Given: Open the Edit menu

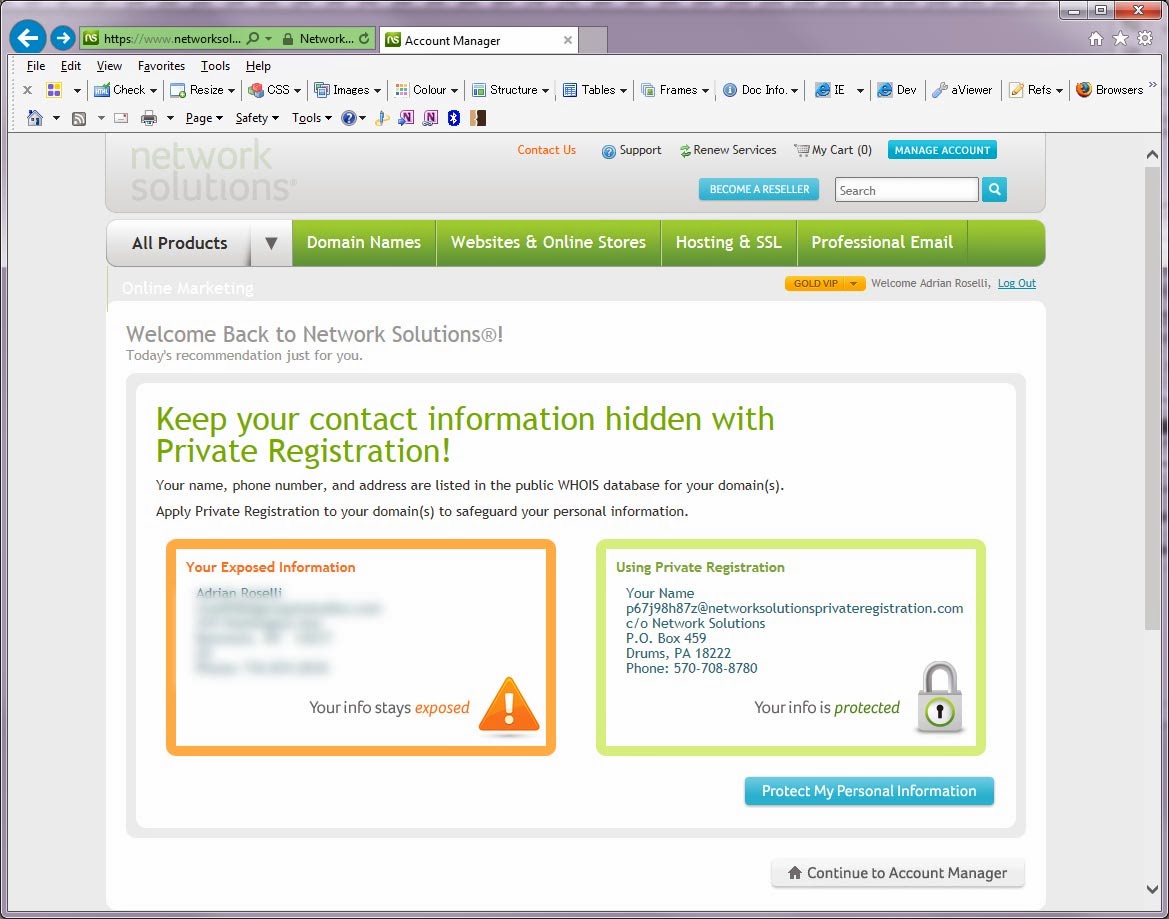Looking at the screenshot, I should pos(71,66).
